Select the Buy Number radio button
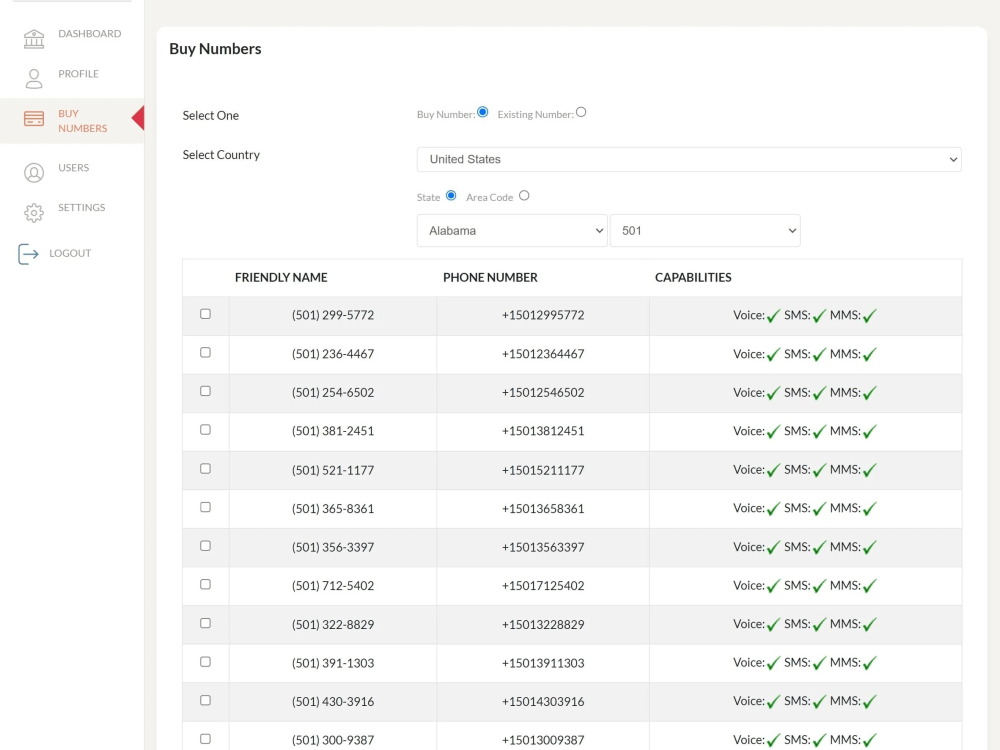The width and height of the screenshot is (1000, 750). (x=483, y=111)
